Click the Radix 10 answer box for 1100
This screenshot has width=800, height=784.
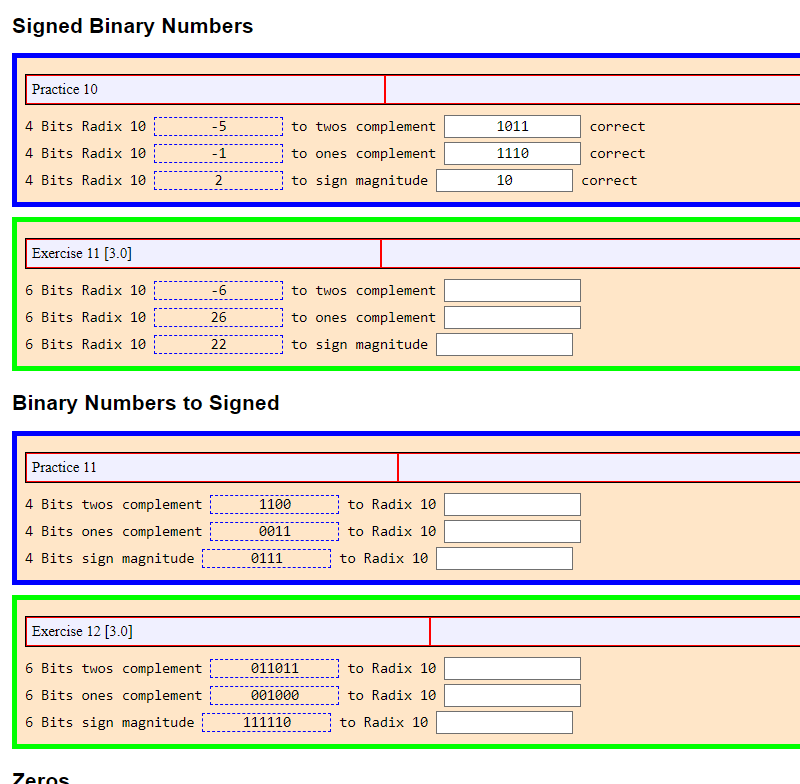[512, 504]
